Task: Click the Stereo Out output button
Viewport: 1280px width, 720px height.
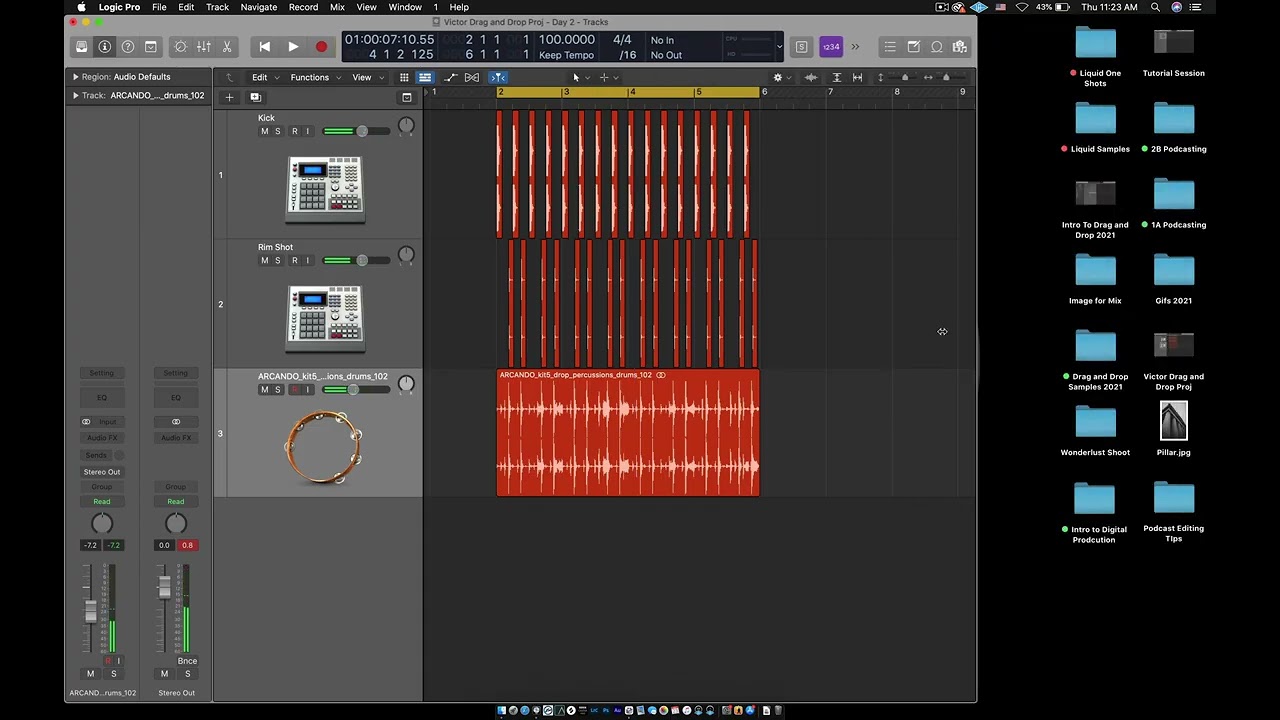Action: [101, 471]
